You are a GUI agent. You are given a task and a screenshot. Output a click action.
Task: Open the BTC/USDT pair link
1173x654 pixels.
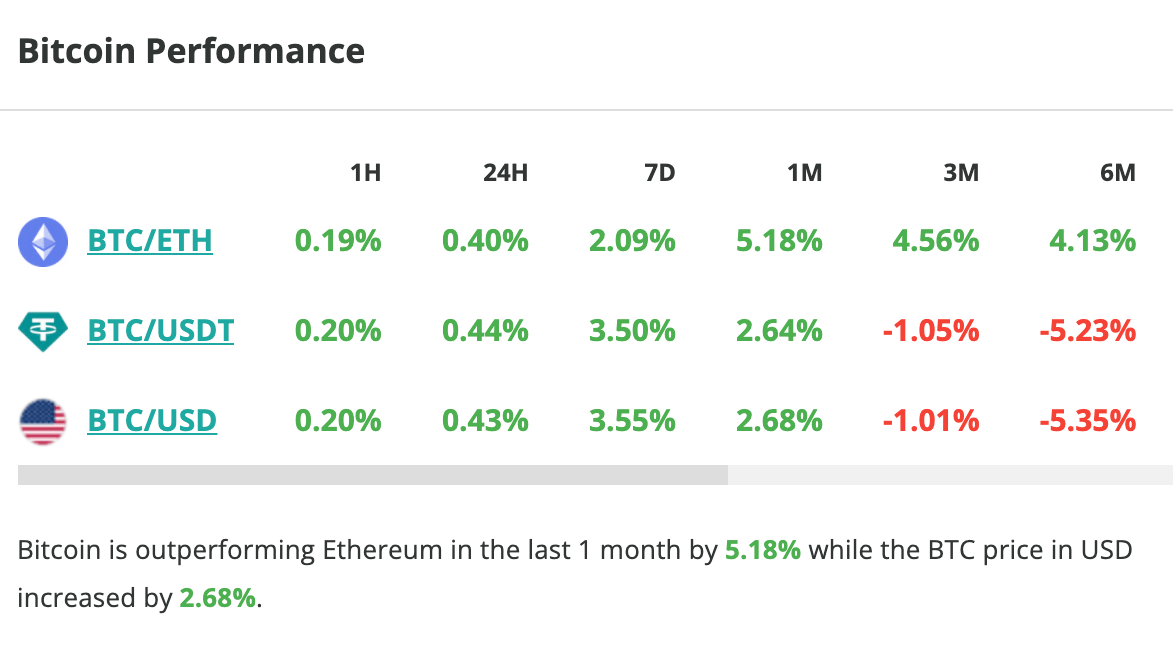[161, 330]
